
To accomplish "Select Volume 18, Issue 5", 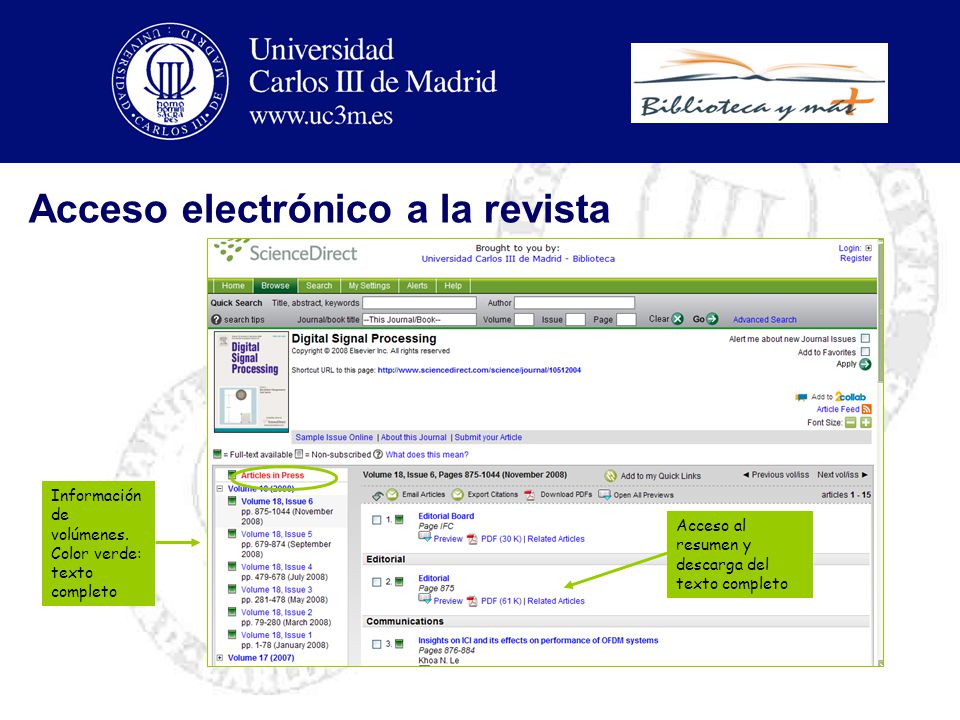I will [276, 534].
